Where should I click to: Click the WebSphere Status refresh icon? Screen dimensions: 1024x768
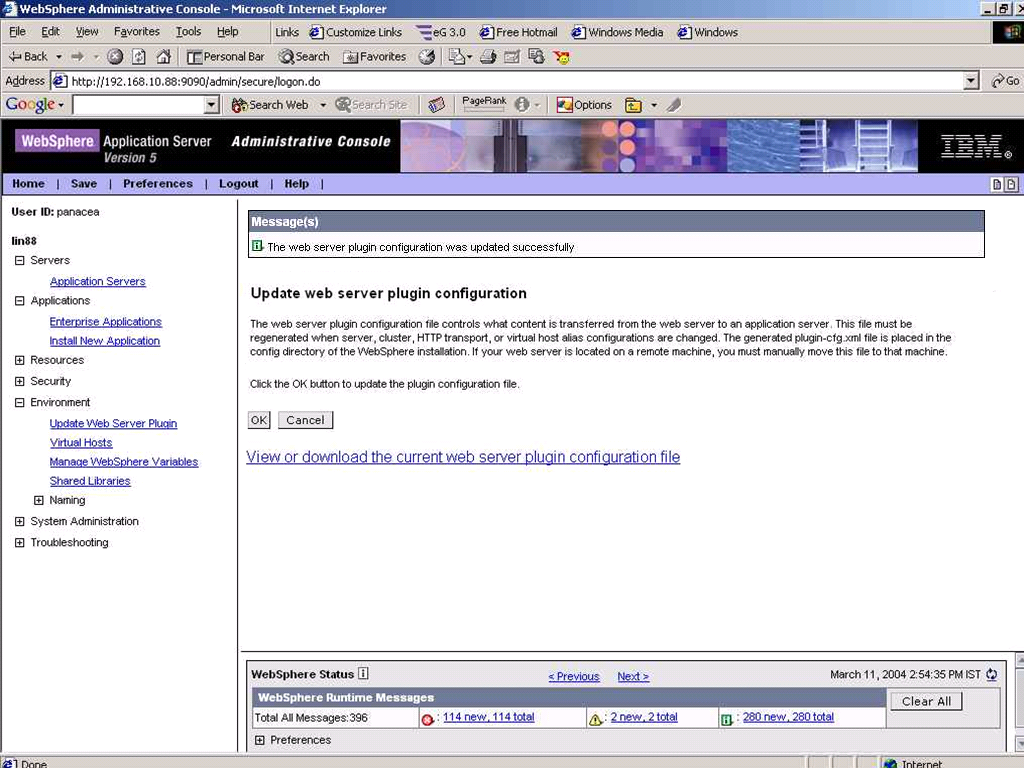pyautogui.click(x=992, y=675)
